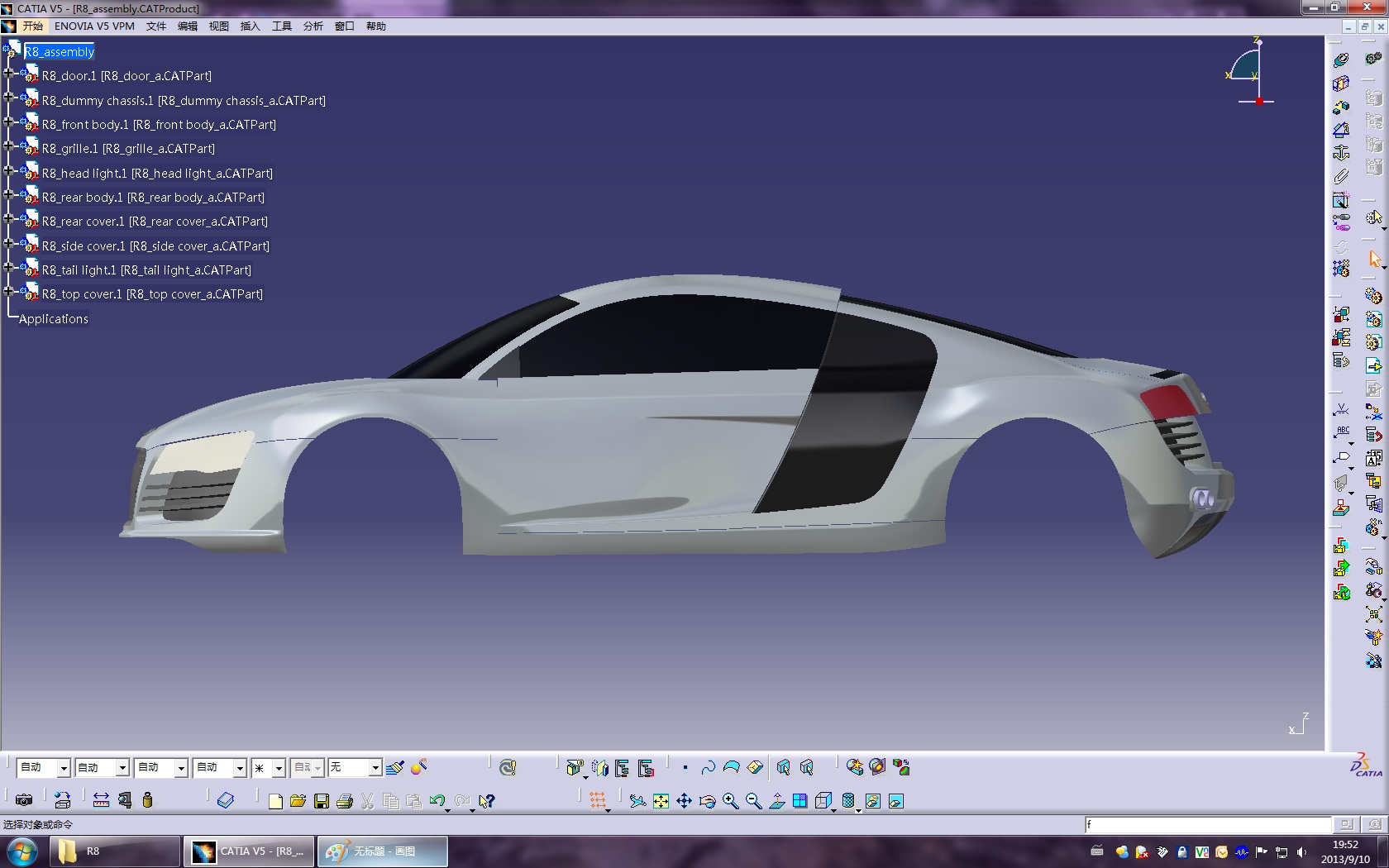1389x868 pixels.
Task: Click the Fit All In icon
Action: point(661,801)
